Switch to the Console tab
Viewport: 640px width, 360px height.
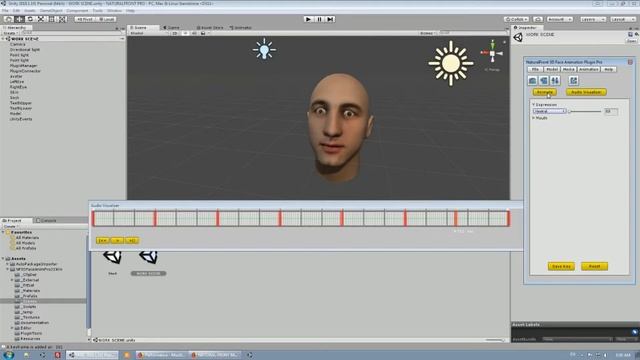click(x=47, y=220)
